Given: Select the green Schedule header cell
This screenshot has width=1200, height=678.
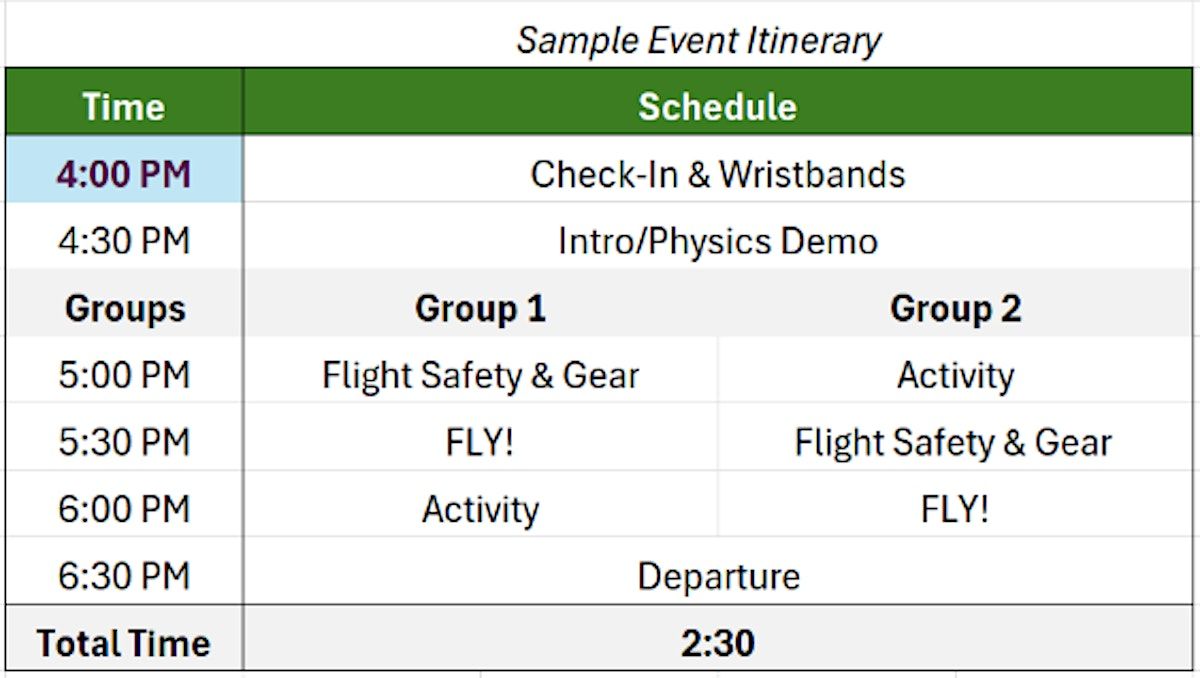Looking at the screenshot, I should click(718, 107).
